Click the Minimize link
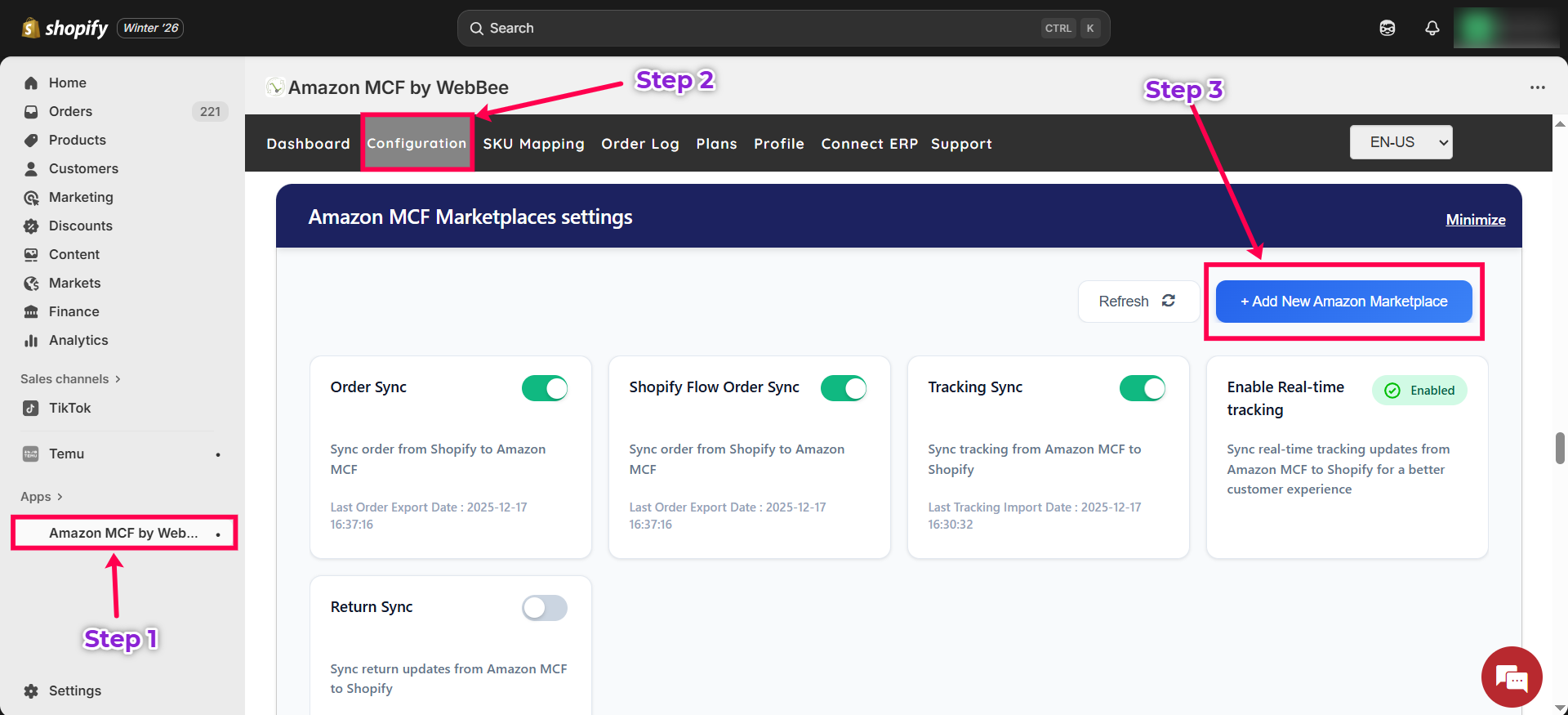Image resolution: width=1568 pixels, height=715 pixels. tap(1475, 220)
